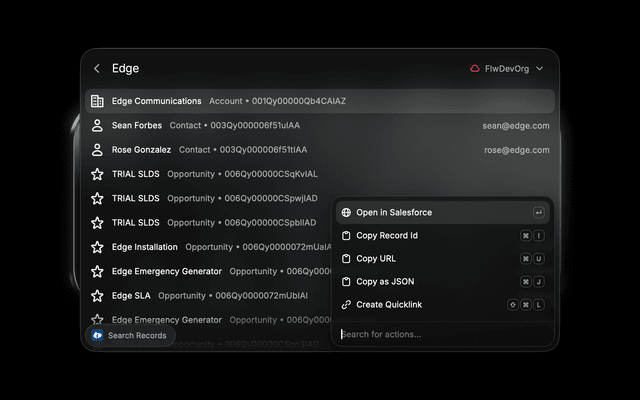
Task: Click the Command U shortcut keys
Action: coord(532,259)
